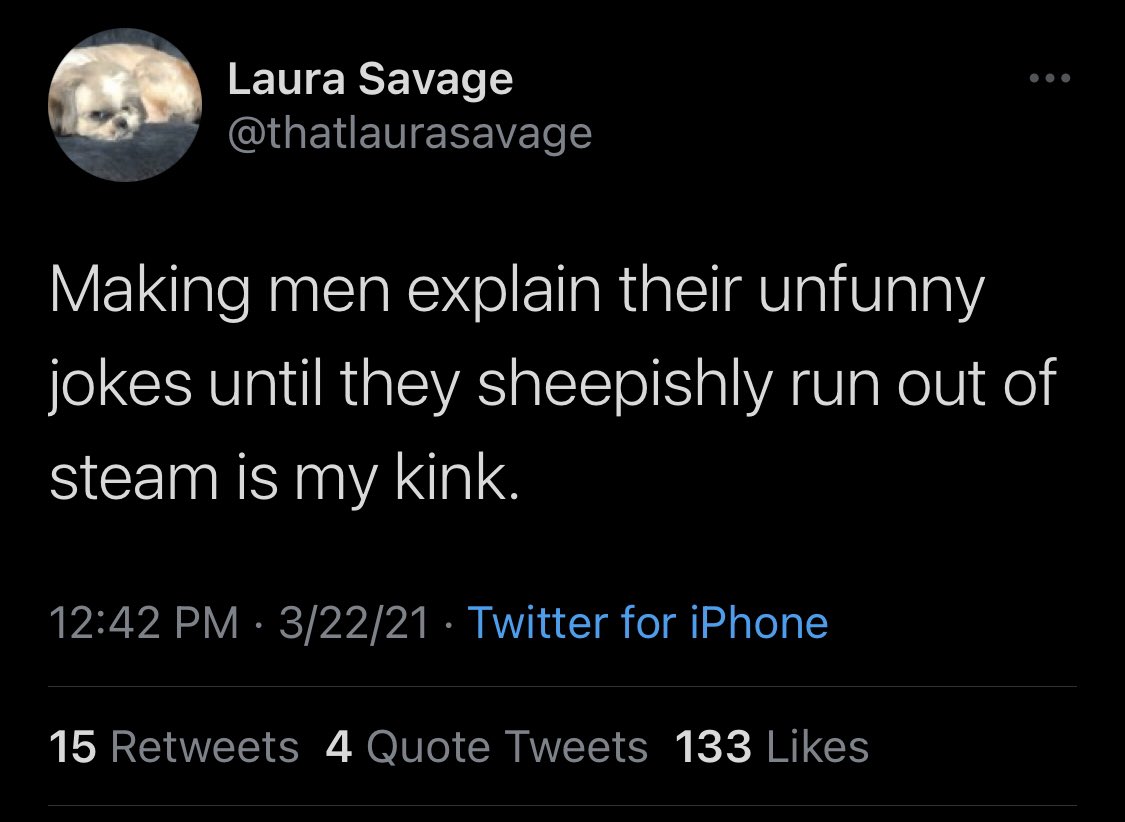Open Laura Savage's dog profile photo
The width and height of the screenshot is (1125, 822).
pyautogui.click(x=125, y=105)
